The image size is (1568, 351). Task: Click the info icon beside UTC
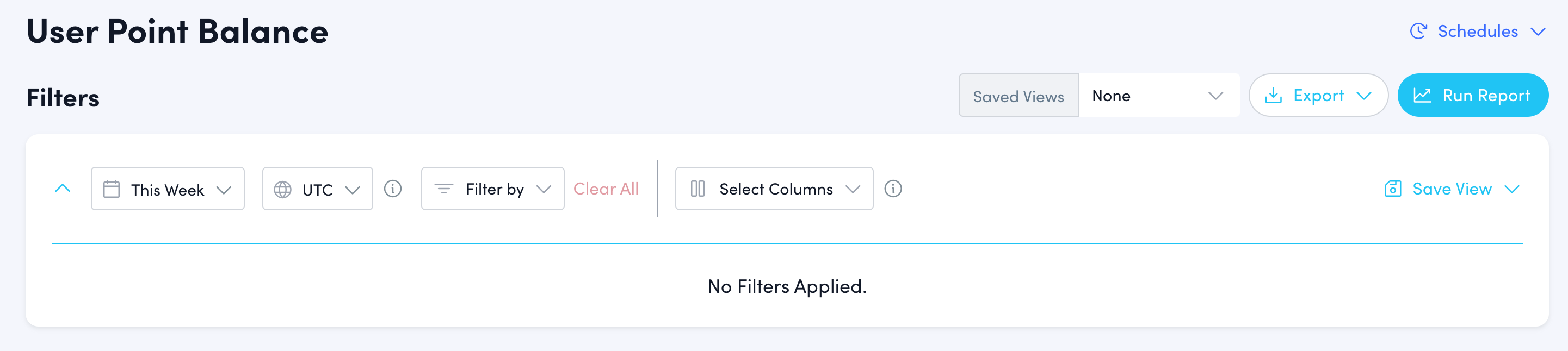coord(393,189)
